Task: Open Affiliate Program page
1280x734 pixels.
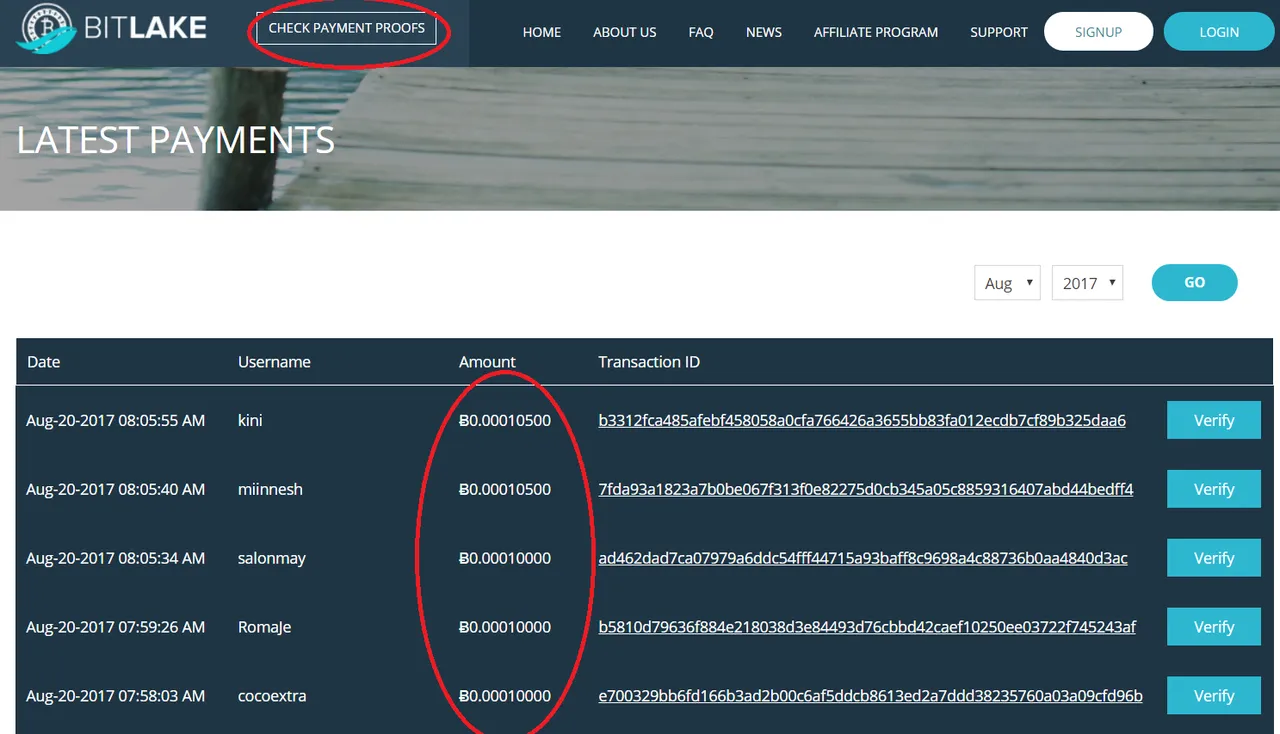Action: point(876,32)
